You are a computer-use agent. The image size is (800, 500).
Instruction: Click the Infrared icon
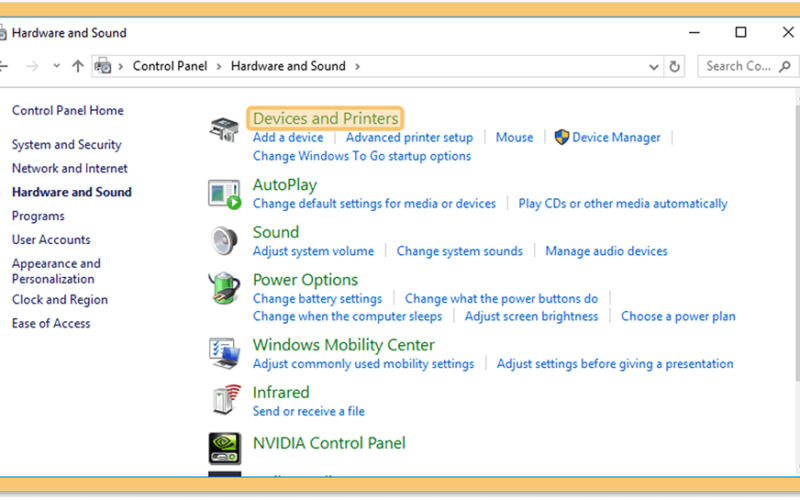click(226, 399)
